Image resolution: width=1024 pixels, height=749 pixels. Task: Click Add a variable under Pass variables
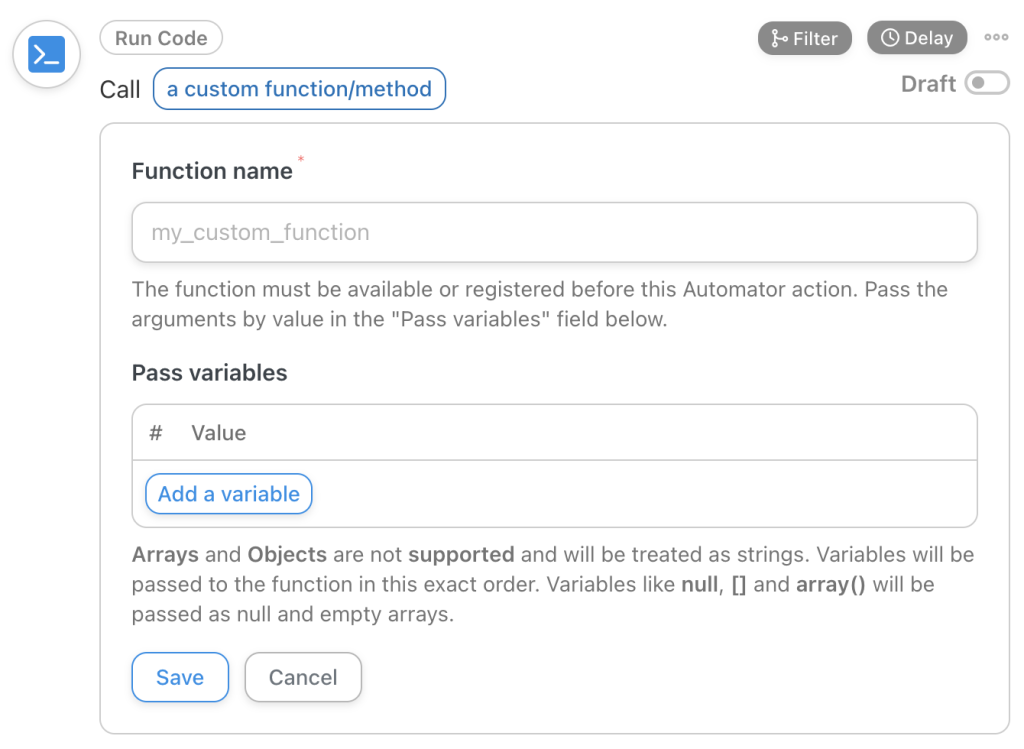click(x=228, y=494)
